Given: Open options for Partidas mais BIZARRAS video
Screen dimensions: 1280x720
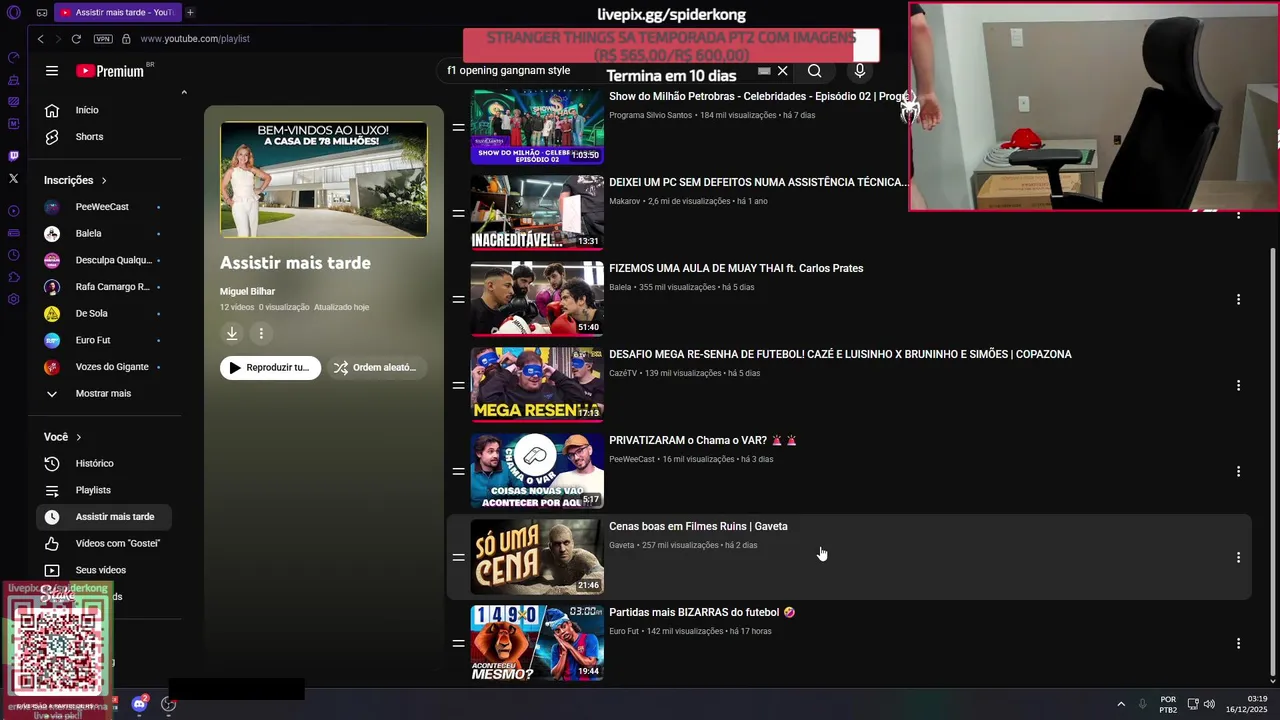Looking at the screenshot, I should click(x=1238, y=644).
